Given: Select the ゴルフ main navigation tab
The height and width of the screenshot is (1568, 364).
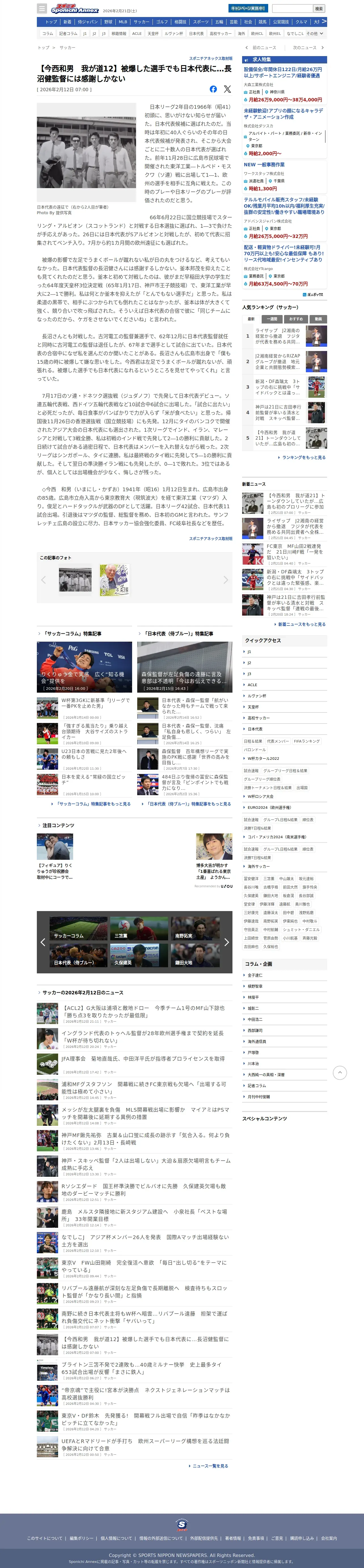Looking at the screenshot, I should (162, 22).
